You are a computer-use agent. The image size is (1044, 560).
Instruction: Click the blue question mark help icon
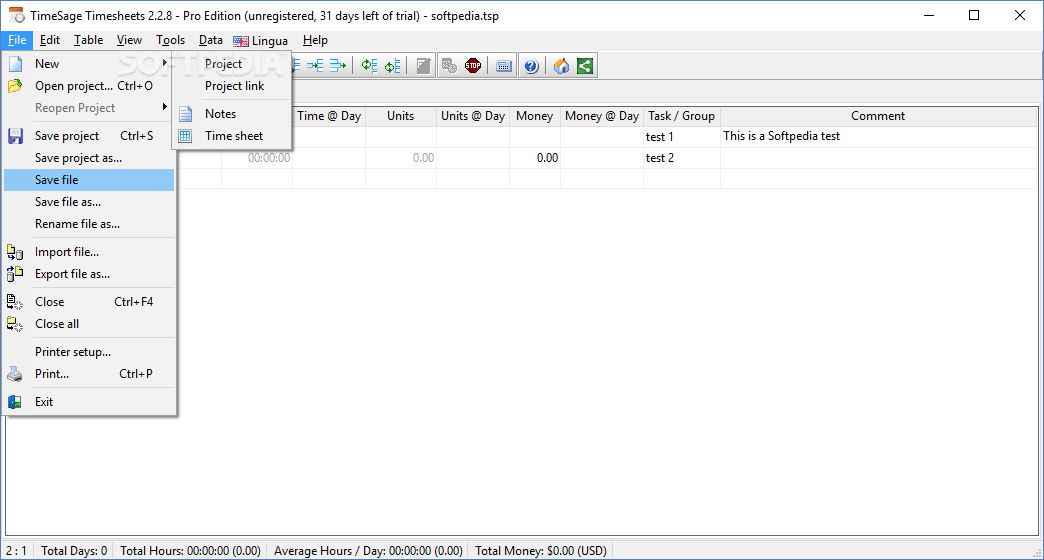point(531,65)
